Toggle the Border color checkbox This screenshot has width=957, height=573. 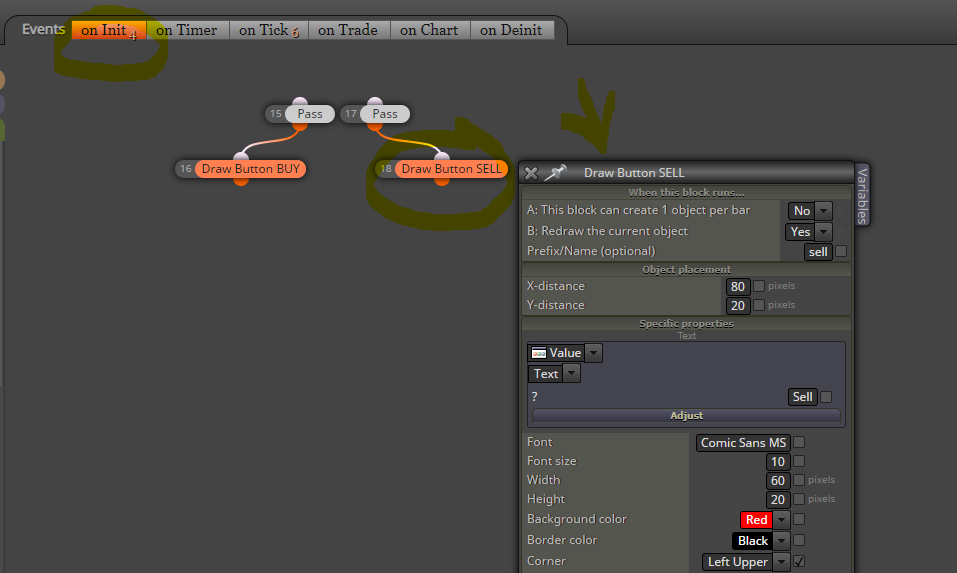[x=799, y=540]
